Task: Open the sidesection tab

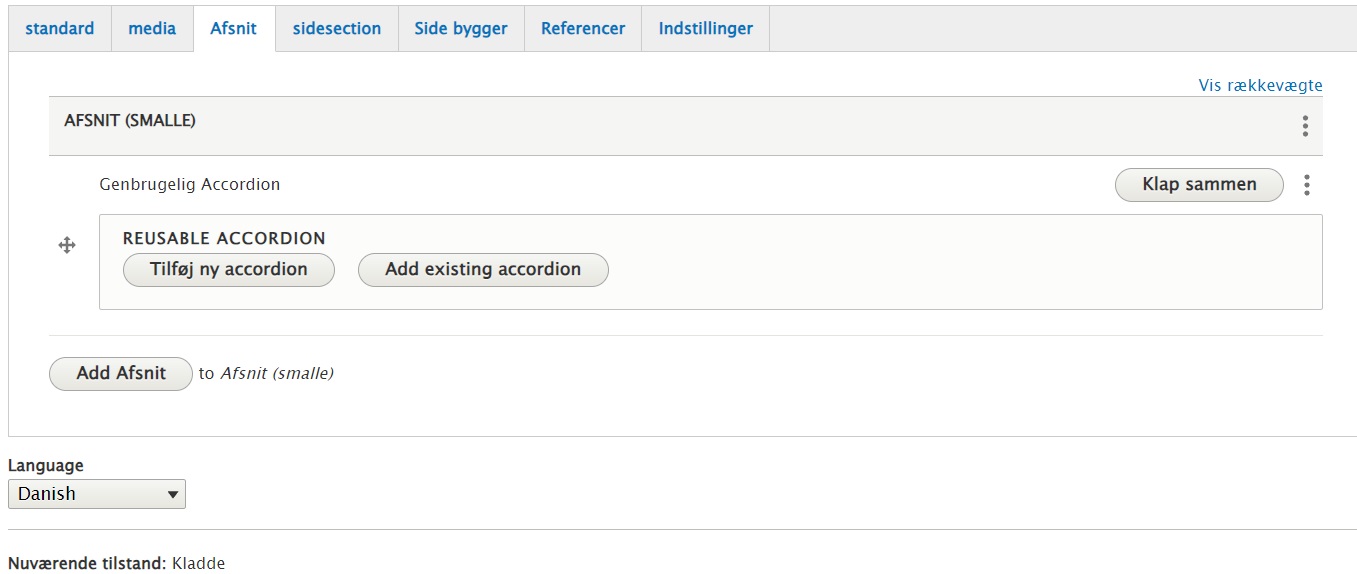Action: [336, 29]
